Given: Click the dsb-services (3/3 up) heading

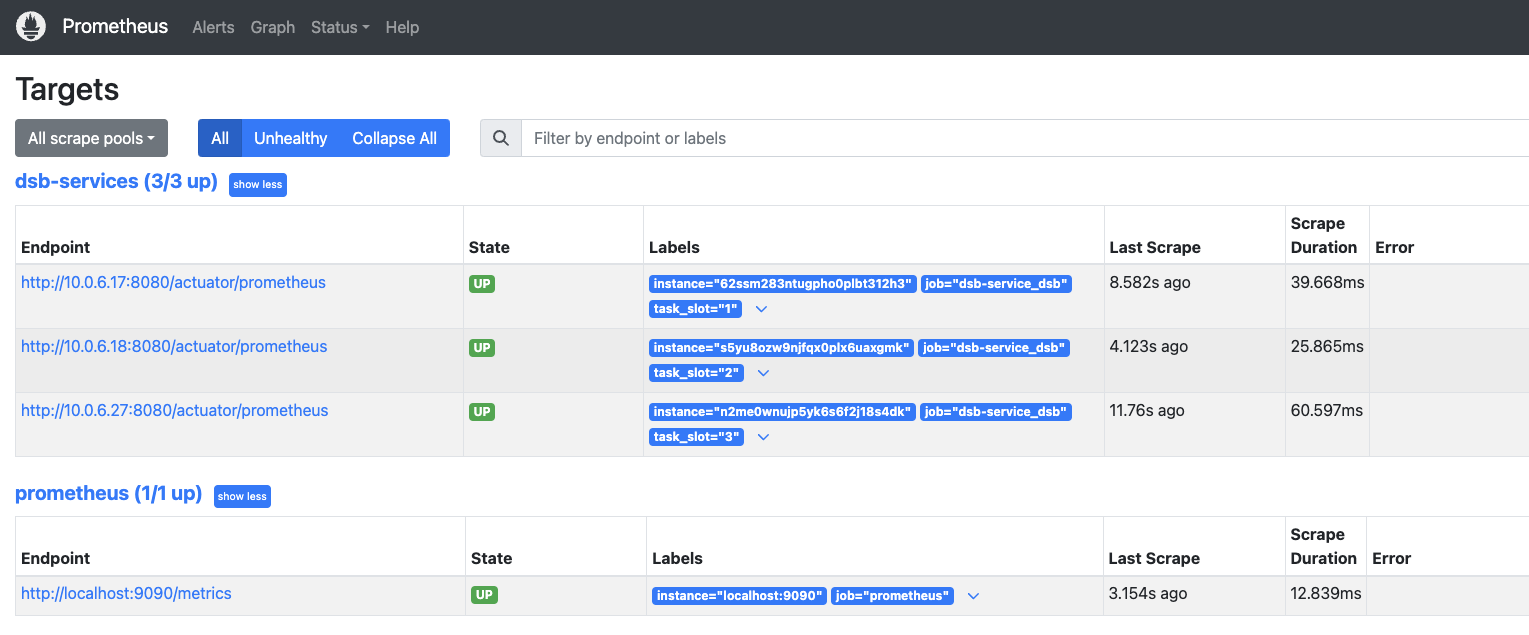Looking at the screenshot, I should click(116, 181).
